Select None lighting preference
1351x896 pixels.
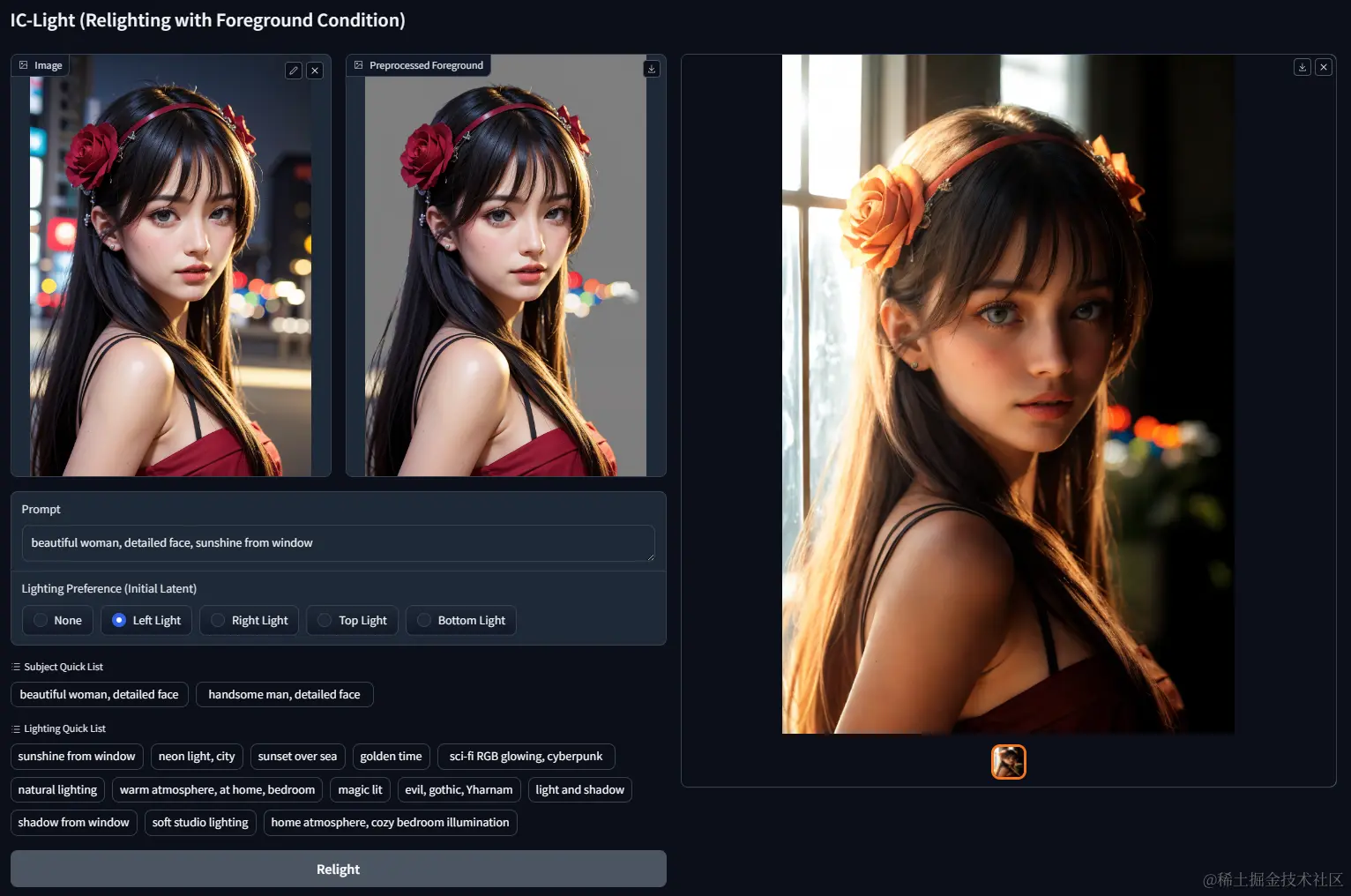point(58,620)
